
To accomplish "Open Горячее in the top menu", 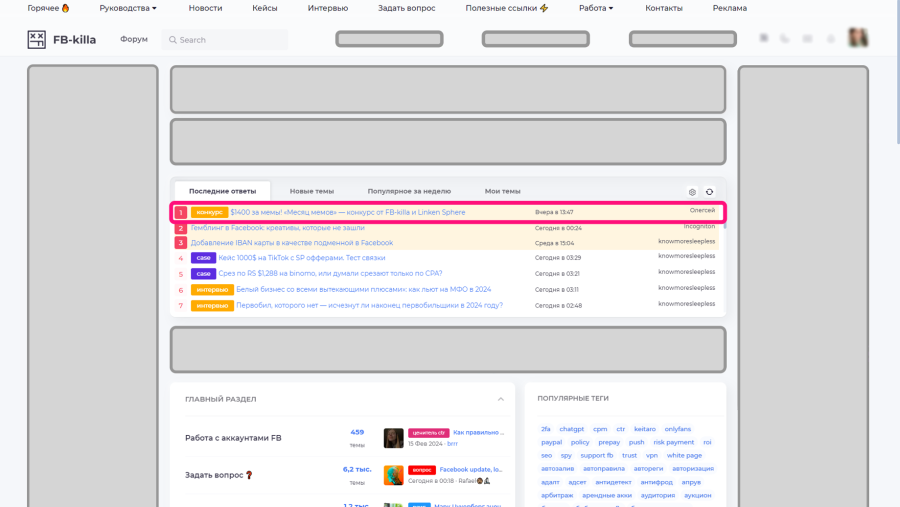I will click(48, 8).
